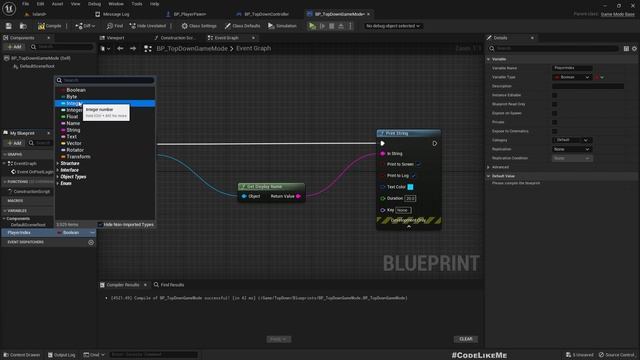Click the Eject playback icon
The height and width of the screenshot is (360, 640).
click(341, 26)
